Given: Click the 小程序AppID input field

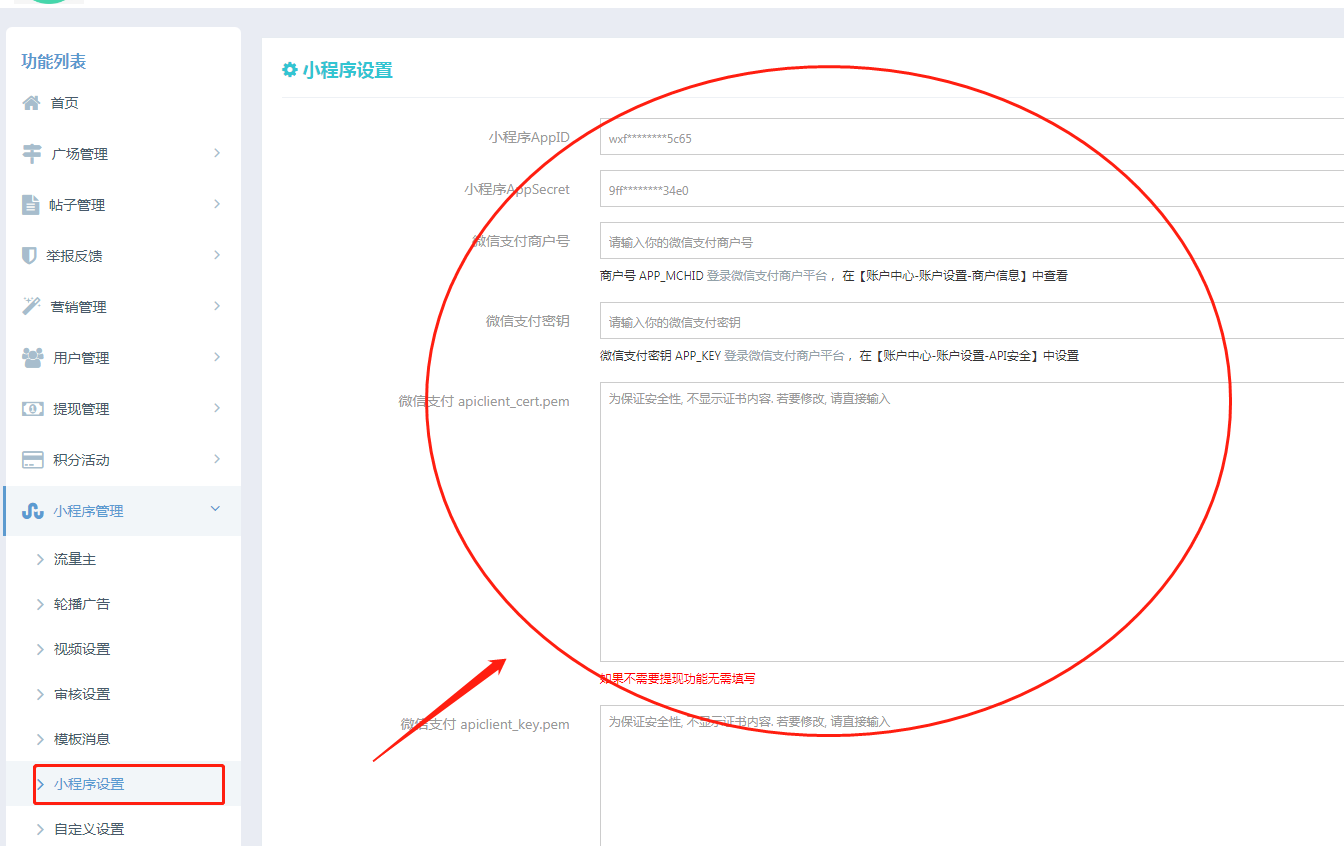Looking at the screenshot, I should [970, 138].
